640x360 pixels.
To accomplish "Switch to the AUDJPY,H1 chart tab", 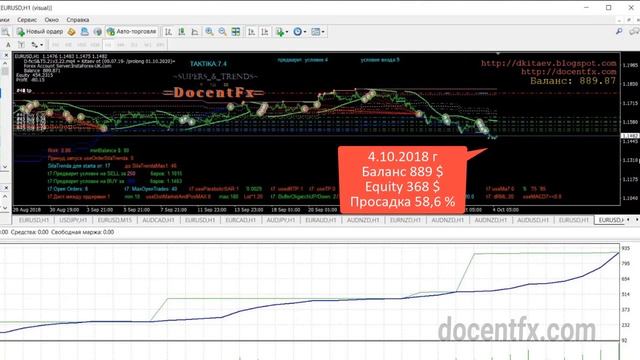I will coord(281,220).
